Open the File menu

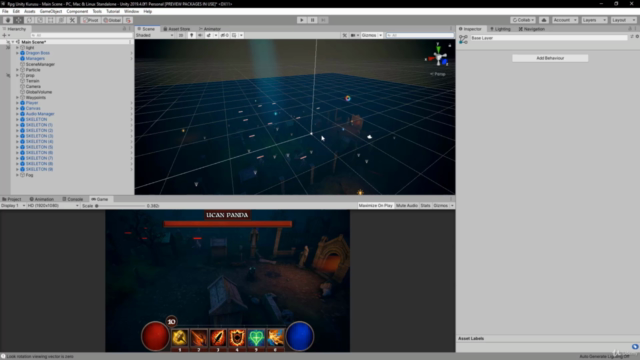(x=5, y=11)
